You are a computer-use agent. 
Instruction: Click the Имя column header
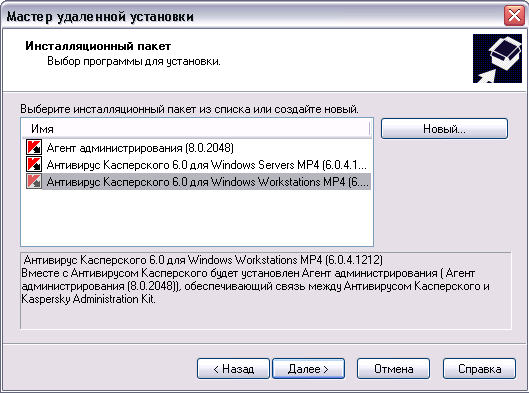click(x=196, y=129)
